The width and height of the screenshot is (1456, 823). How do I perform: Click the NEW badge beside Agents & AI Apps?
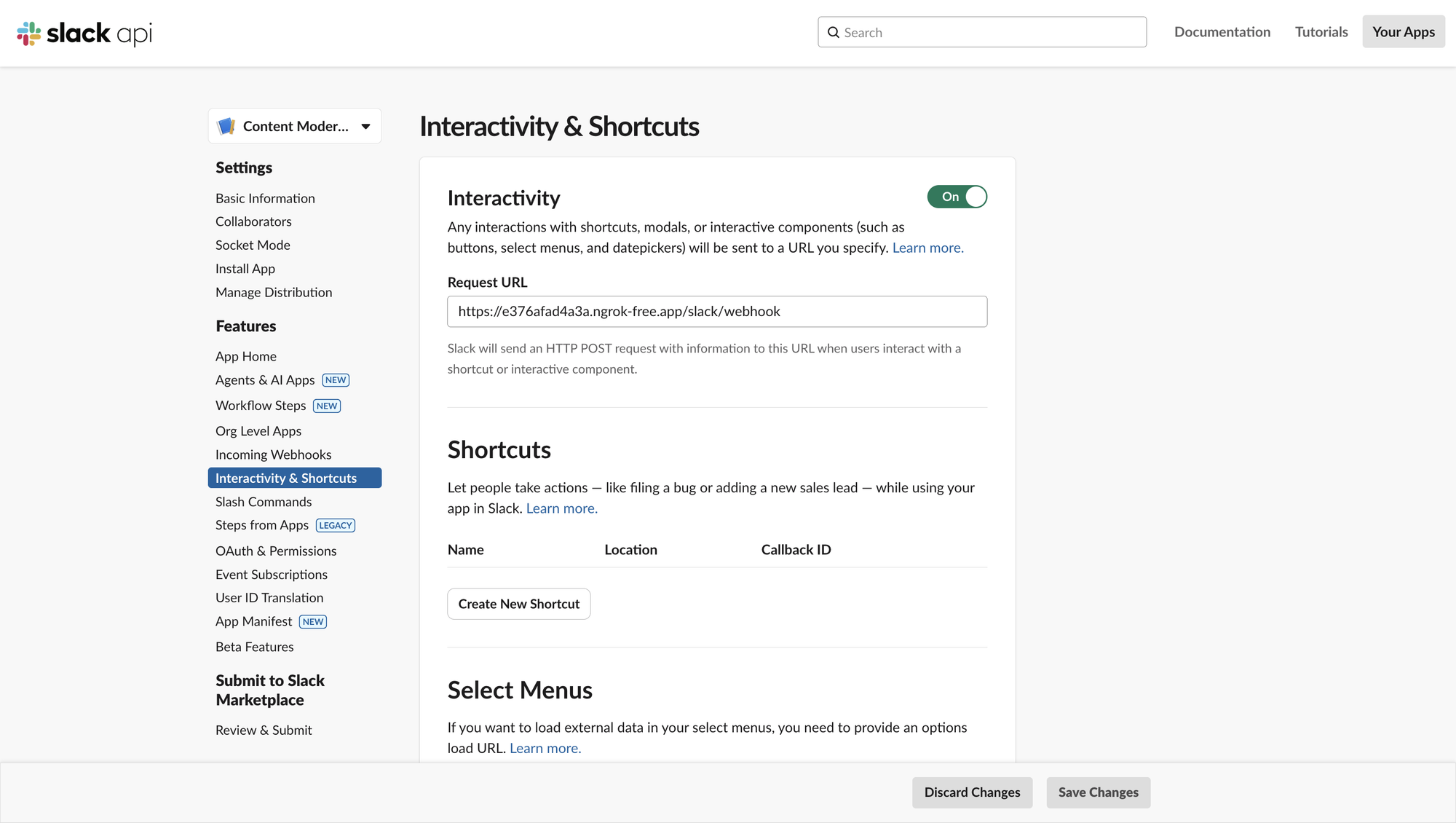click(x=336, y=380)
